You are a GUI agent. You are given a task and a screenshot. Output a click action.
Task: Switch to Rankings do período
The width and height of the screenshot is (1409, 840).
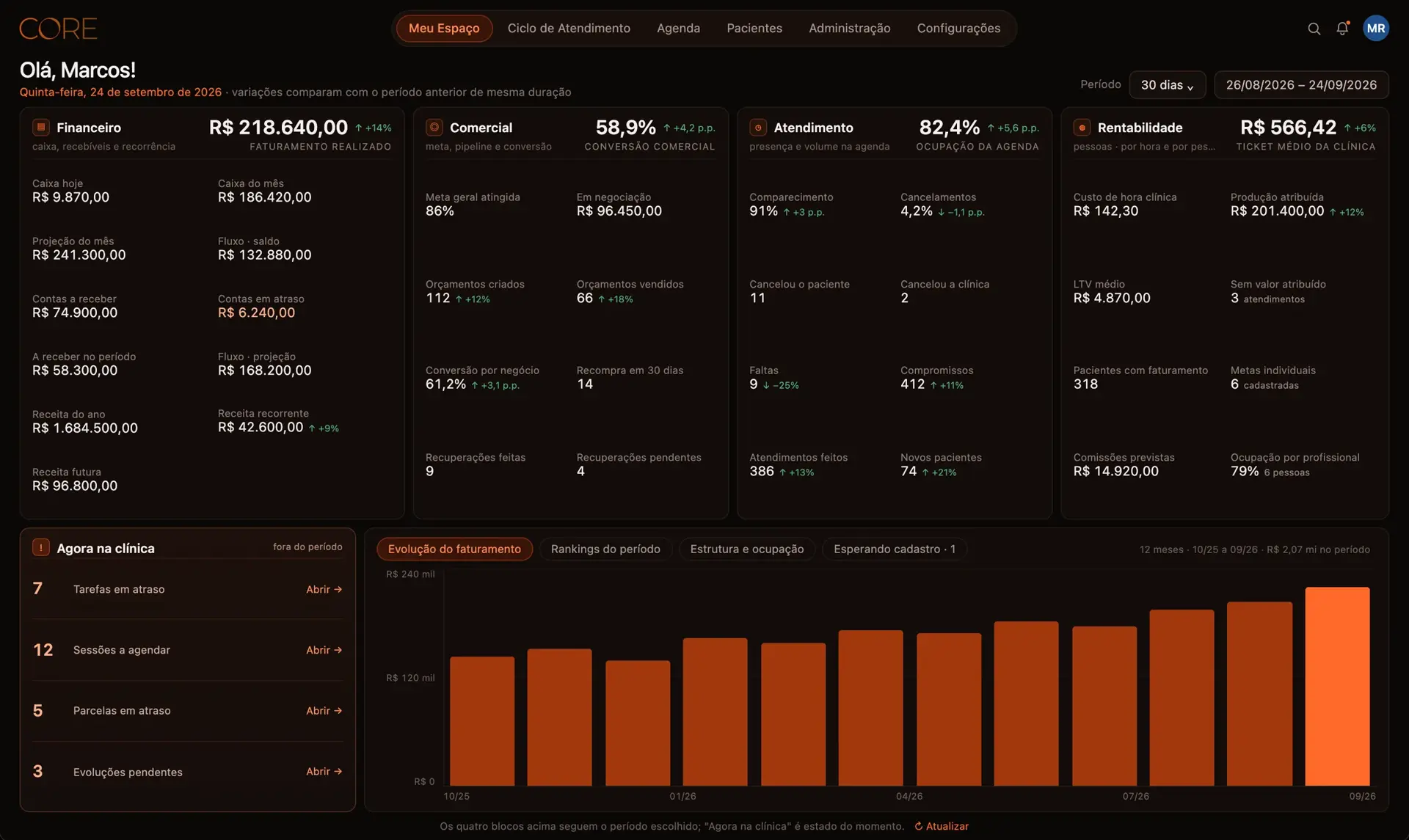(x=605, y=549)
